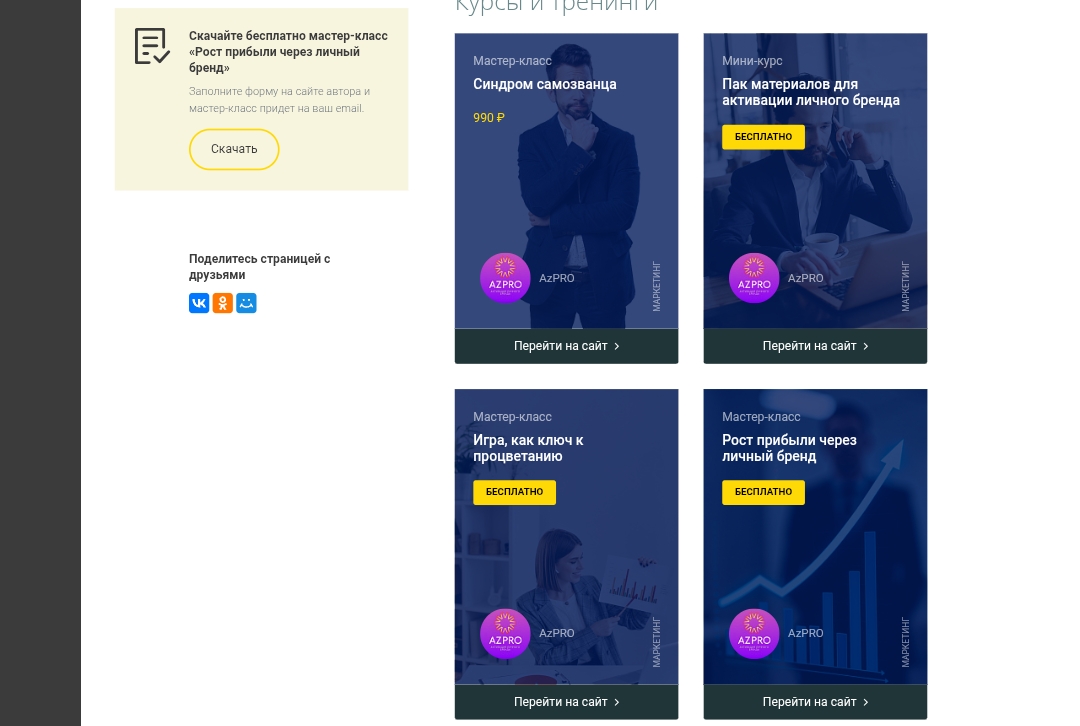The height and width of the screenshot is (726, 1080).
Task: Open "Перейти на сайт" under "Синдром самозванца"
Action: (566, 346)
